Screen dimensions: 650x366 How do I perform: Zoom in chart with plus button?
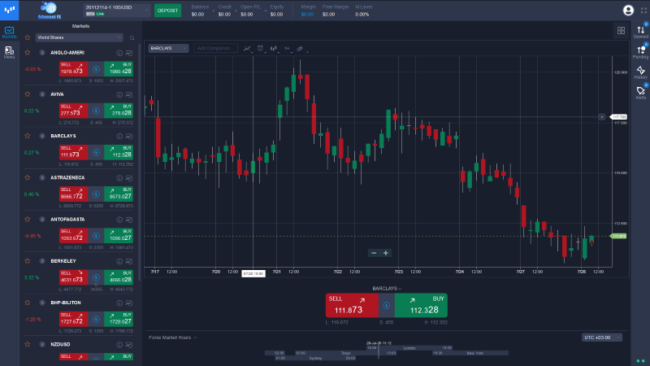[386, 253]
